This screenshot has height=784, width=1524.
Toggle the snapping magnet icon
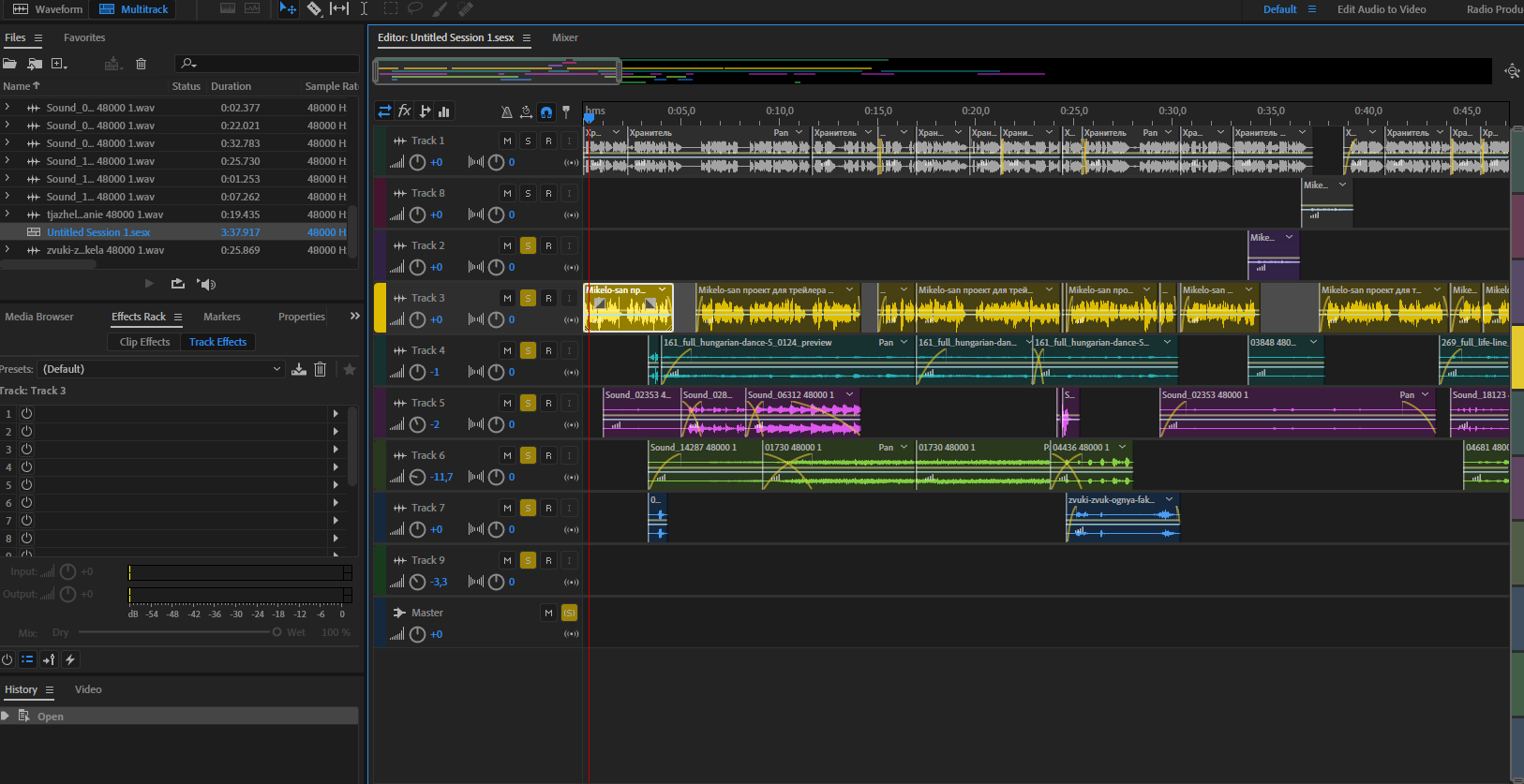[545, 111]
